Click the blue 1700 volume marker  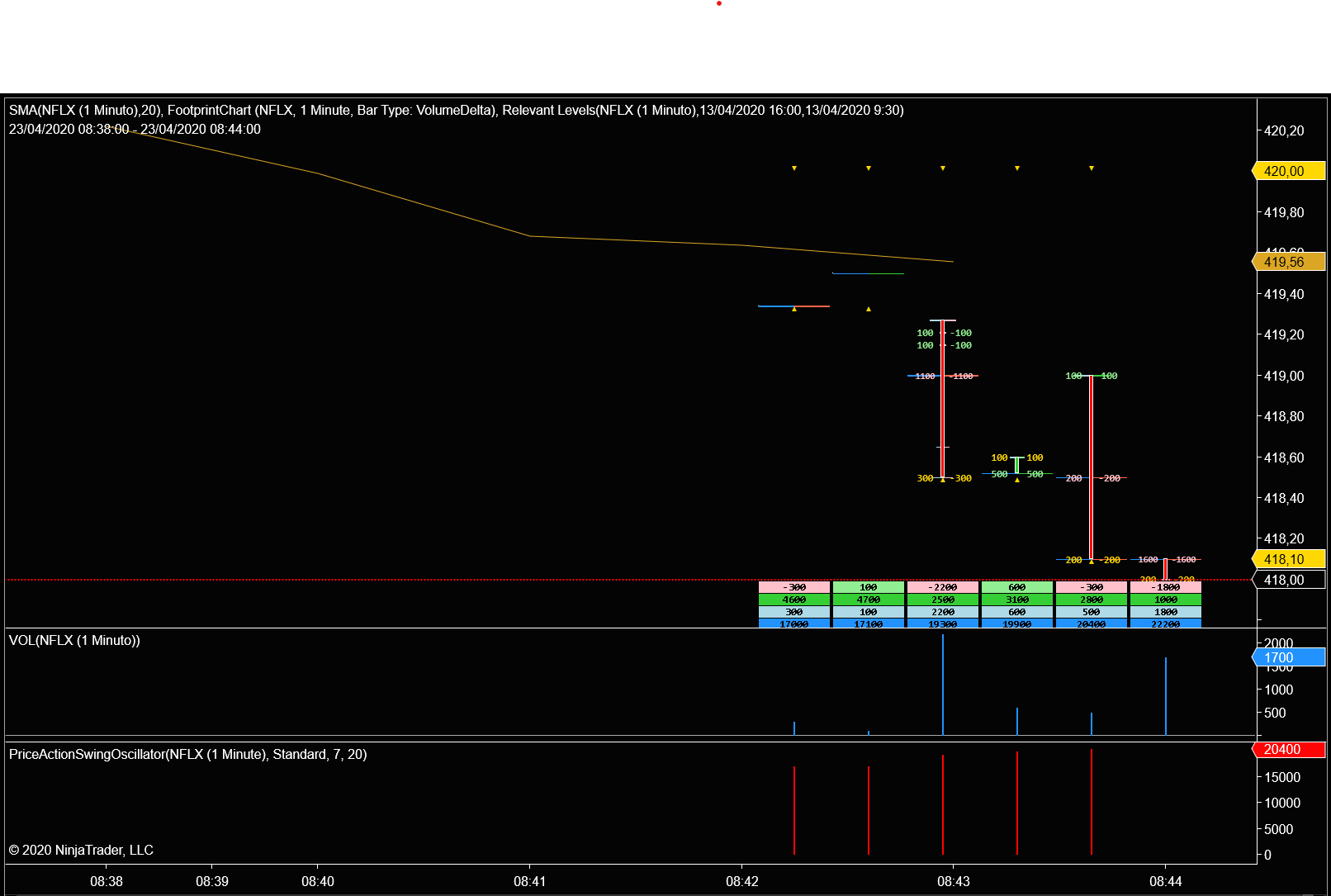[1289, 657]
